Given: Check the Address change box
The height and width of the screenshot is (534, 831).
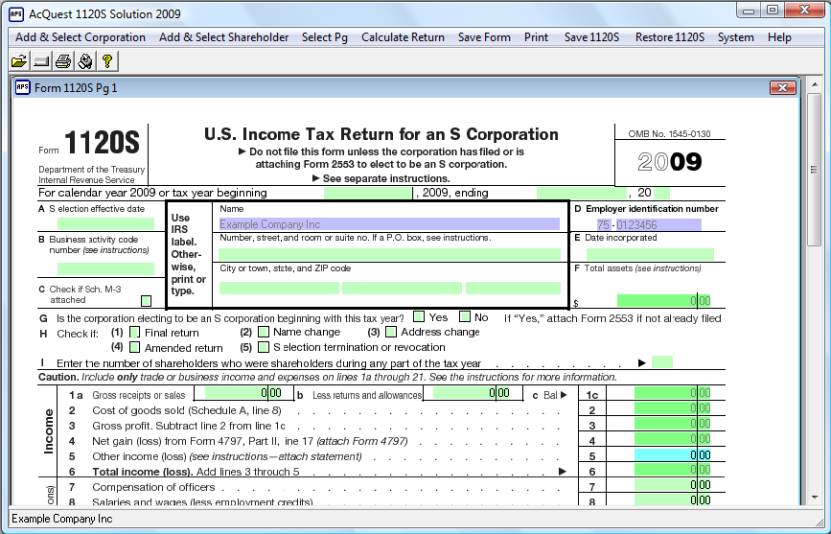Looking at the screenshot, I should coord(391,332).
